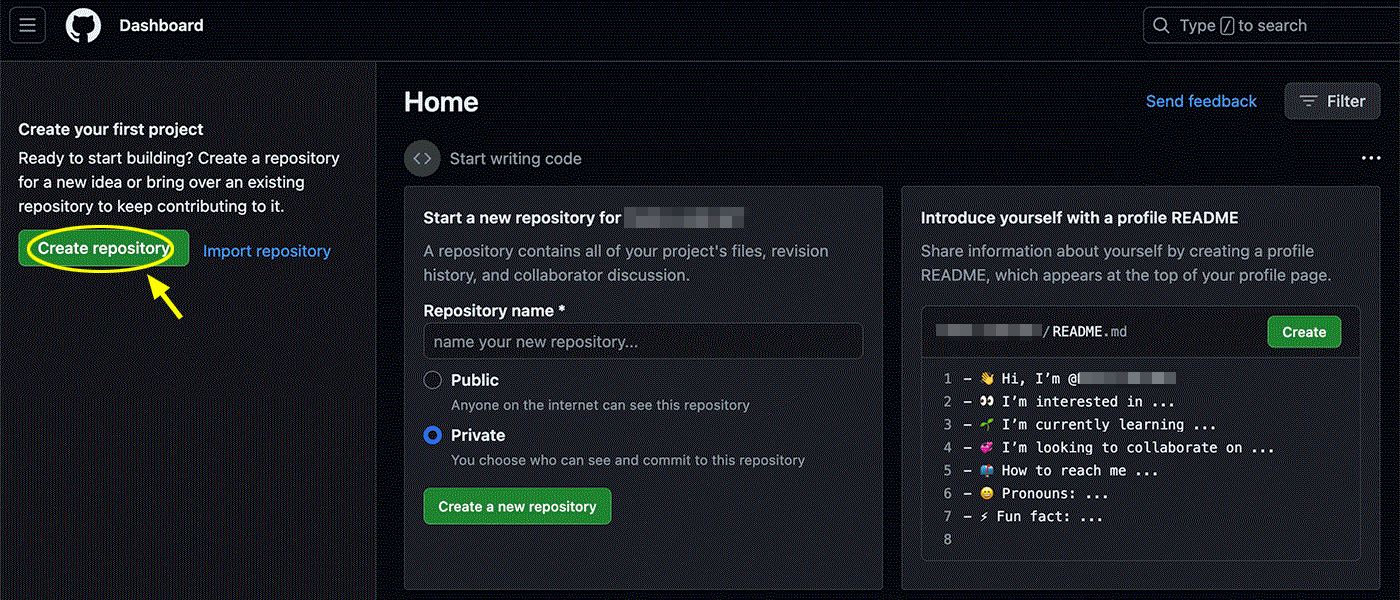Focus the Repository name input field
The width and height of the screenshot is (1400, 600).
tap(643, 341)
